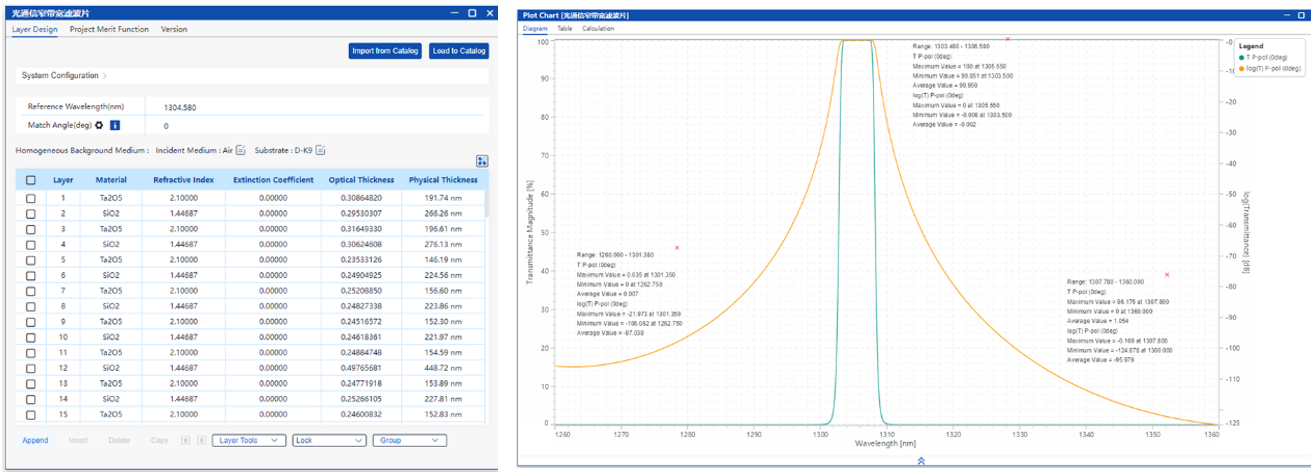Open the Lock dropdown
The image size is (1312, 472).
[x=328, y=440]
